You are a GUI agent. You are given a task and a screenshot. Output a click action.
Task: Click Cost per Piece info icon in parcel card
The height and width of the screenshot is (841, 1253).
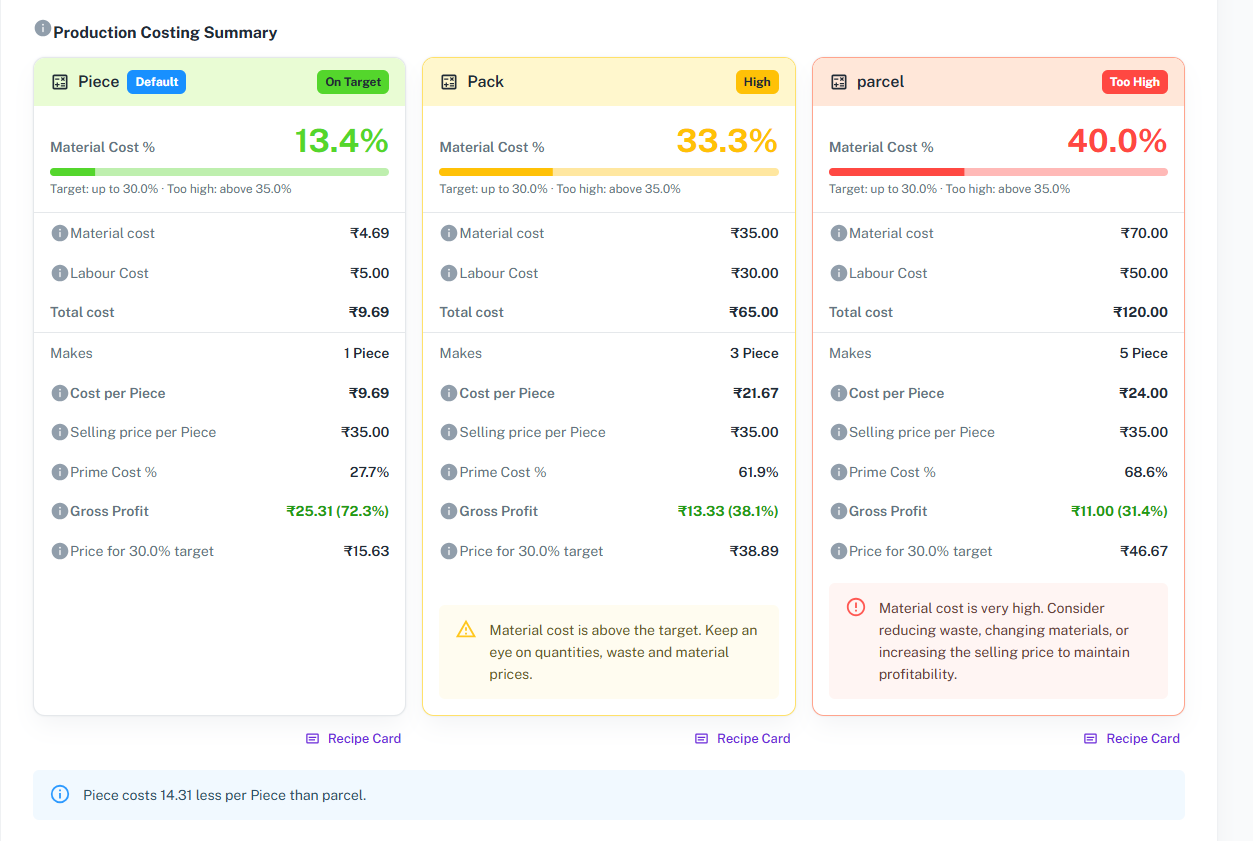(838, 393)
